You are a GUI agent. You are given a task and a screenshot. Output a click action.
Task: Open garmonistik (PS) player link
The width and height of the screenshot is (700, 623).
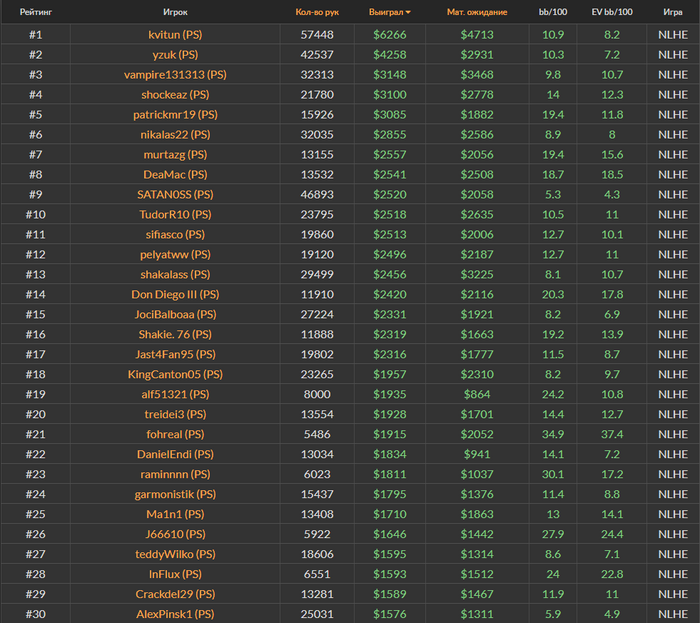[175, 494]
